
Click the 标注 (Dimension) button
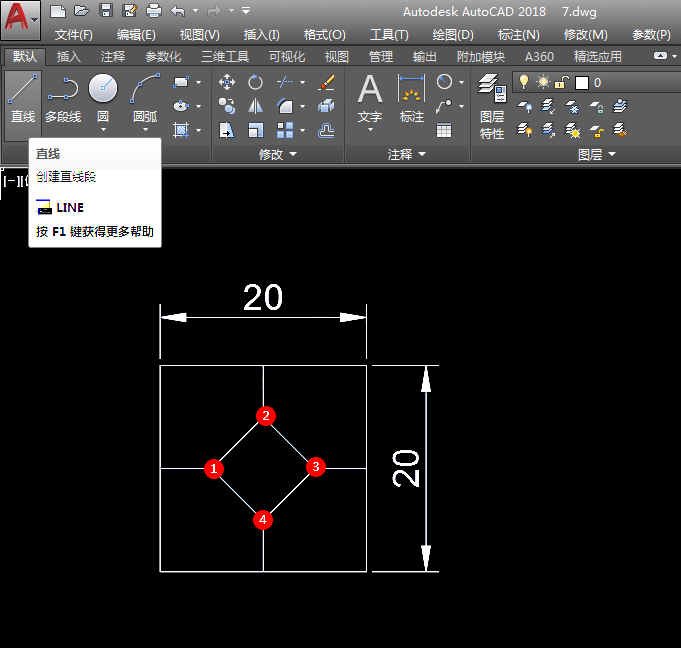[x=411, y=99]
